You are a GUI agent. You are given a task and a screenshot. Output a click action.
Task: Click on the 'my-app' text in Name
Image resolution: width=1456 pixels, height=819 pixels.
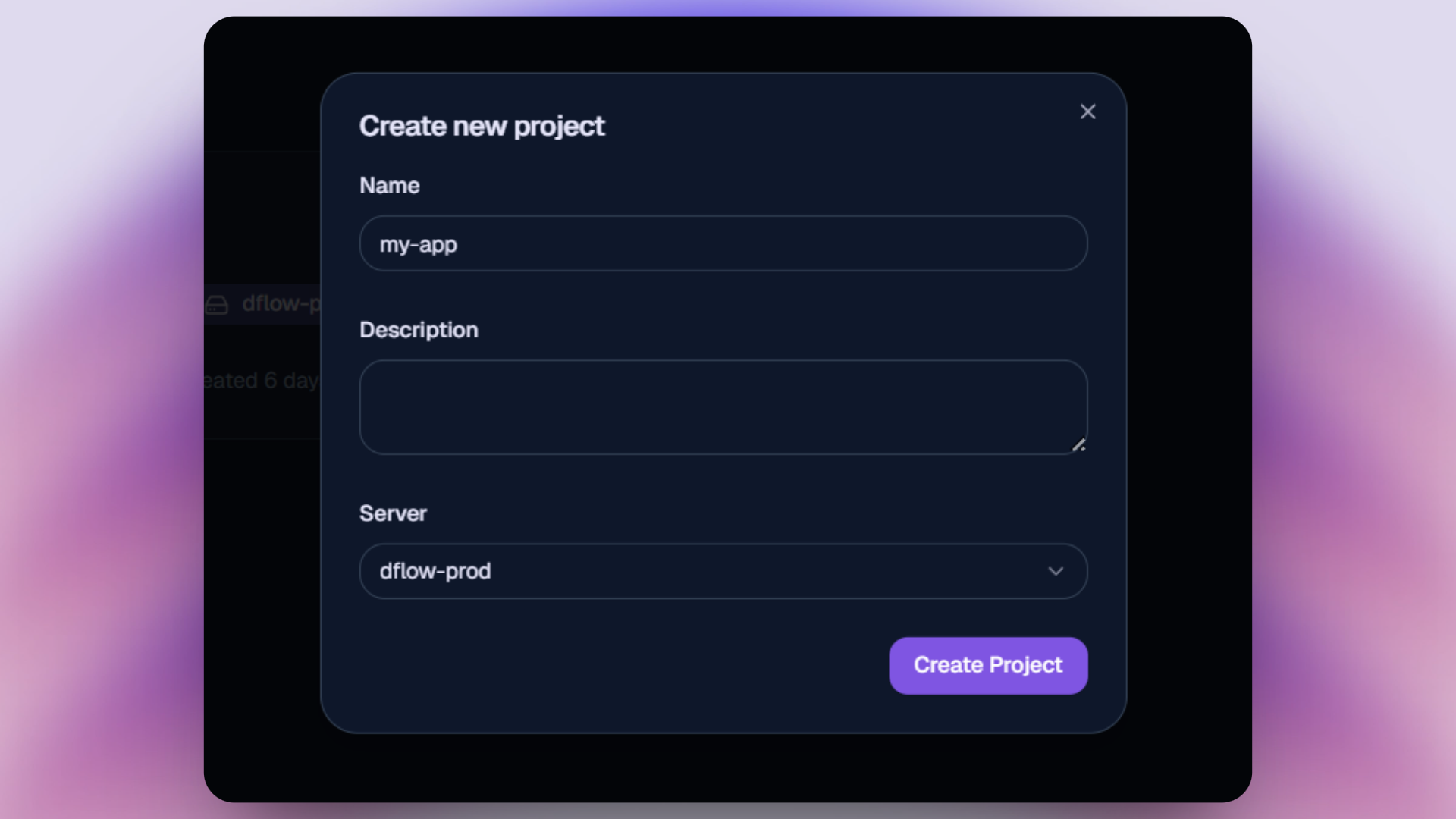pos(418,245)
